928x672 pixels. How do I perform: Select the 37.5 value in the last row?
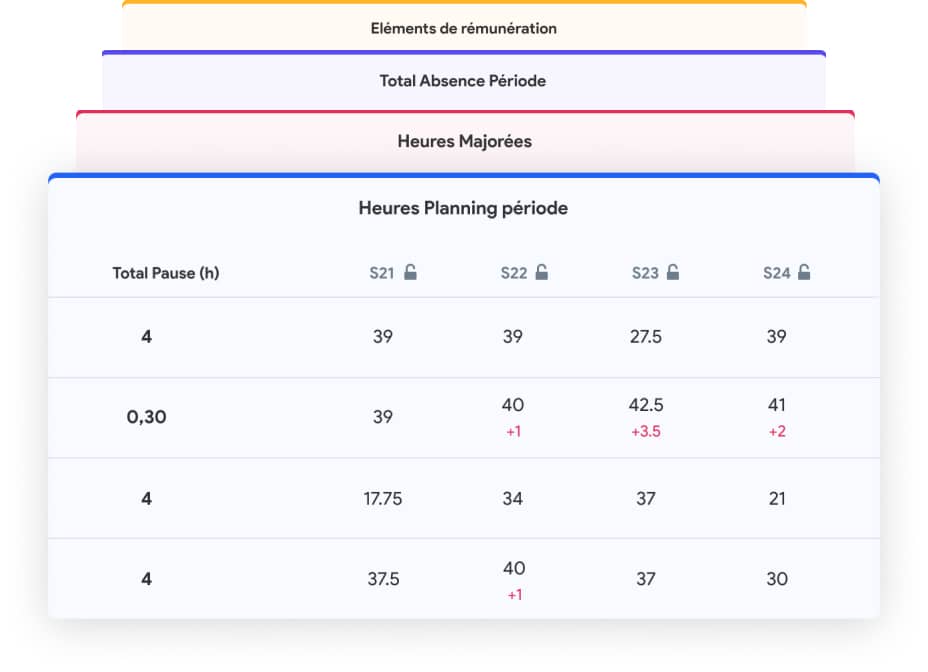click(x=384, y=578)
